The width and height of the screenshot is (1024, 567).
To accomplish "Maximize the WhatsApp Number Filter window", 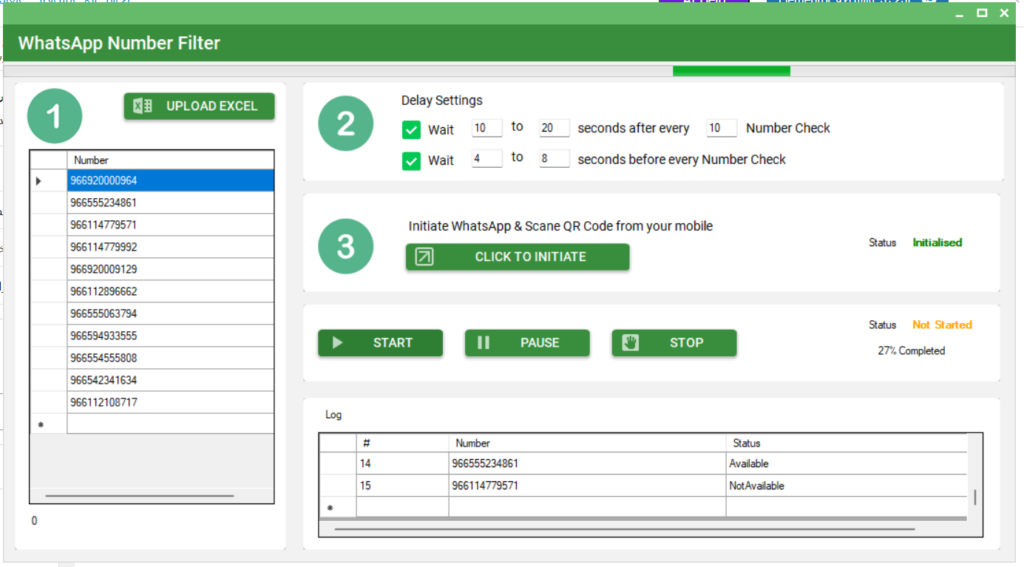I will click(x=982, y=13).
